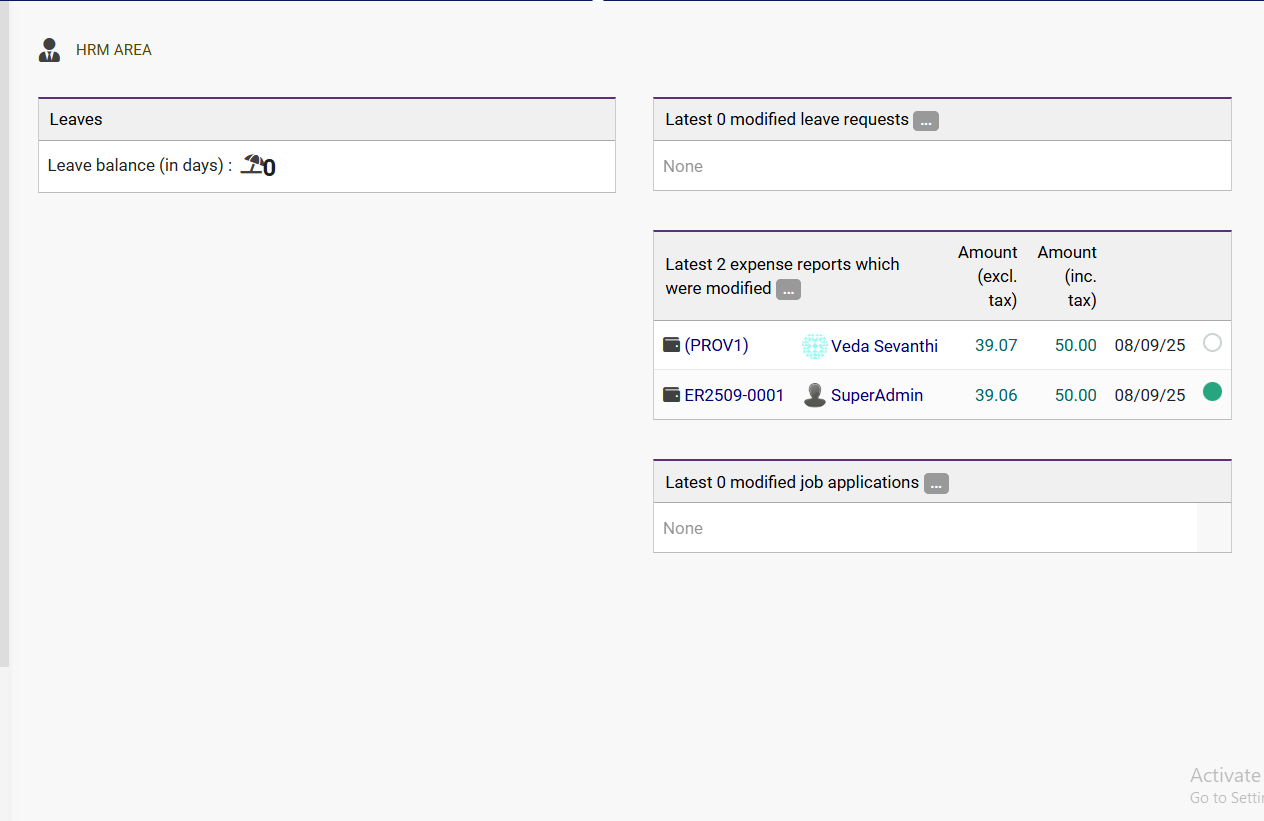1264x821 pixels.
Task: Click the Amount (inc. tax) column header
Action: (x=1068, y=276)
